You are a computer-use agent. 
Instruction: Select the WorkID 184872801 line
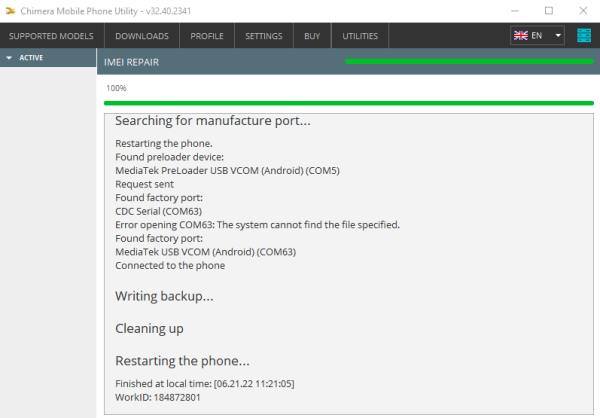click(x=158, y=397)
